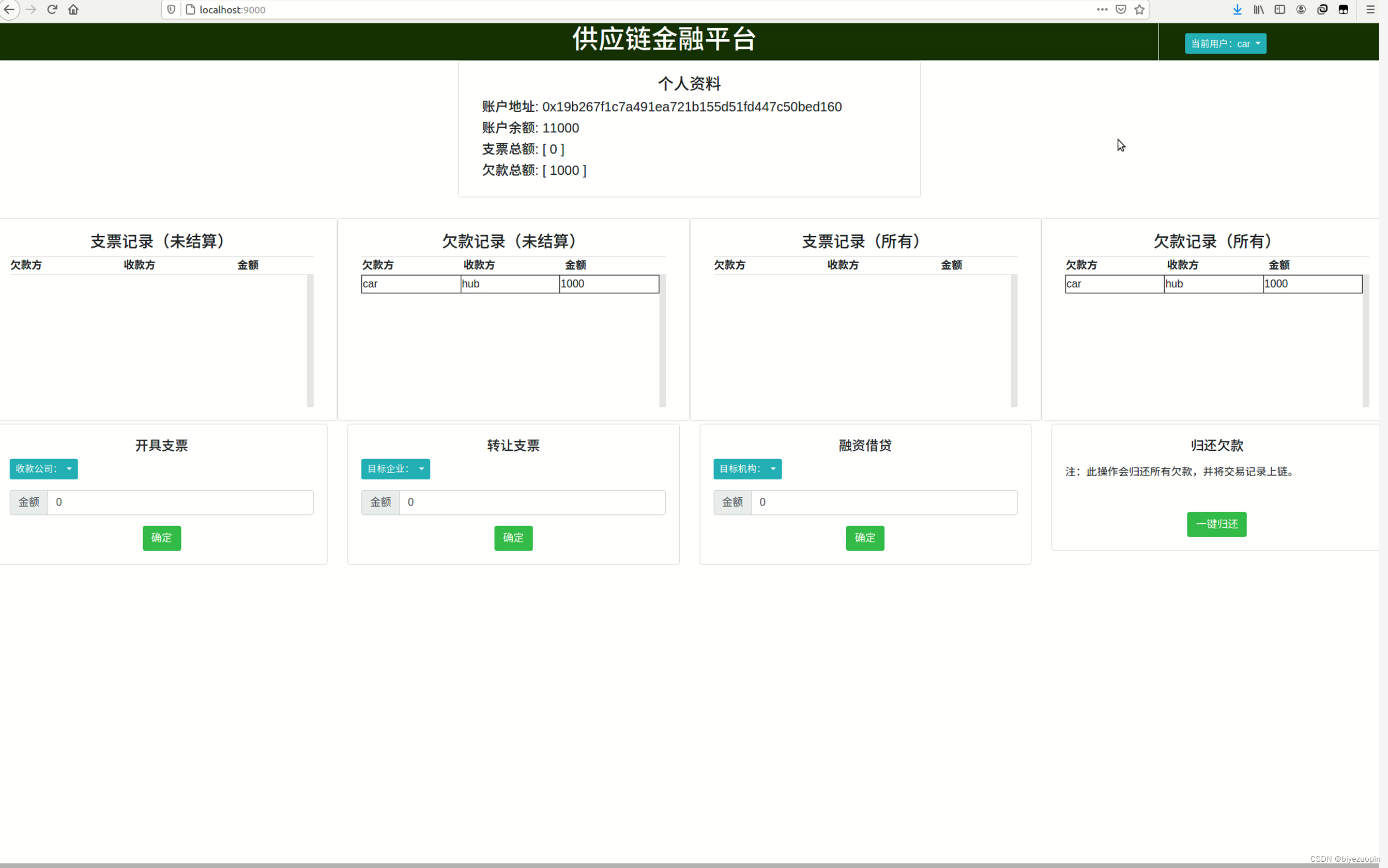Click the forward navigation arrow
Viewport: 1388px width, 868px height.
[31, 9]
